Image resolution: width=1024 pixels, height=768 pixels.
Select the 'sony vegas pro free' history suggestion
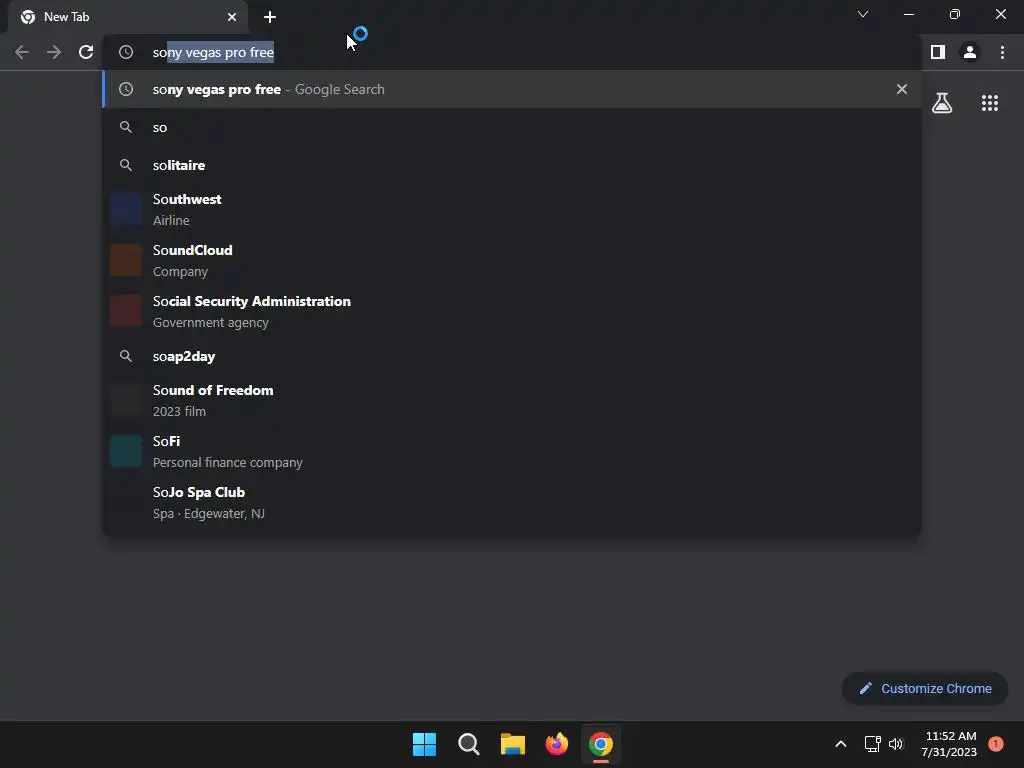point(512,89)
